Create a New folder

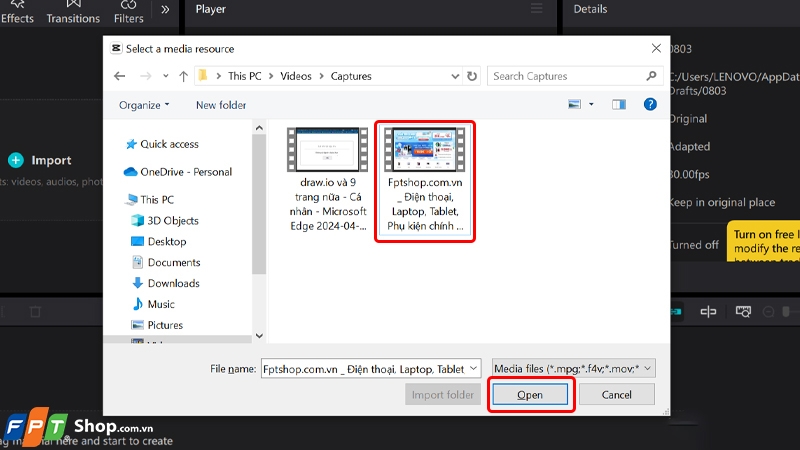[x=221, y=105]
